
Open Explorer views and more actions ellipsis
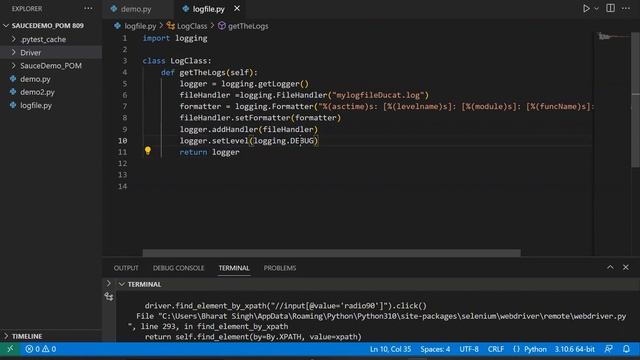(88, 8)
